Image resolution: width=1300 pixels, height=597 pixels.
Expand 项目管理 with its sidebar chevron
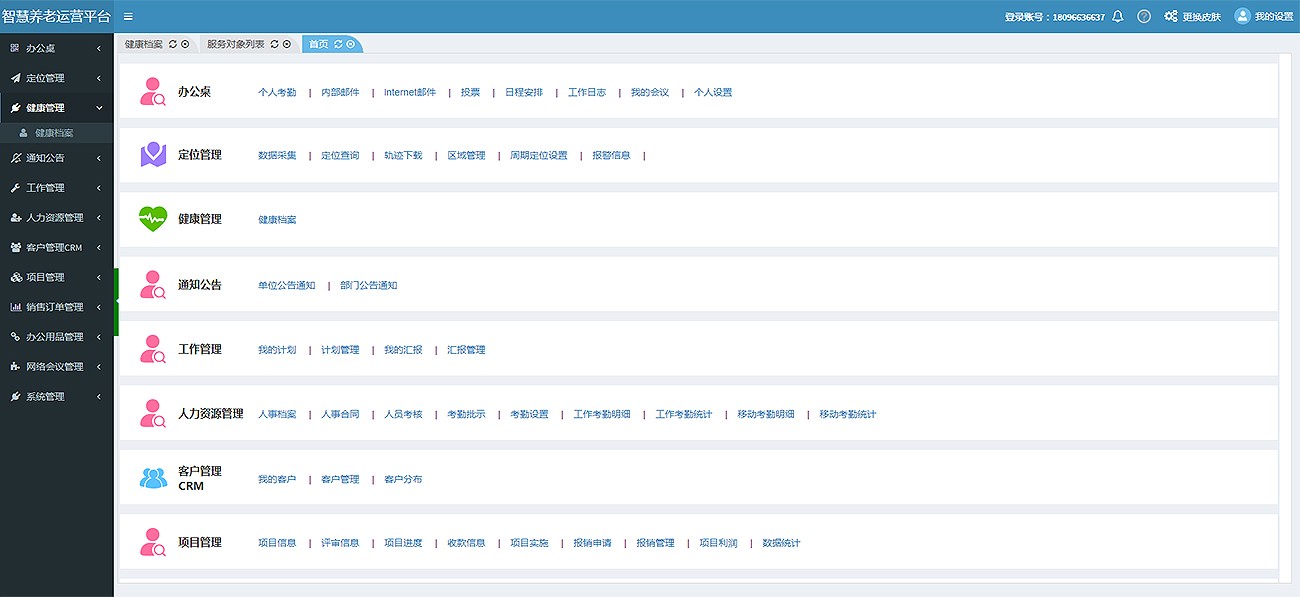pyautogui.click(x=99, y=277)
